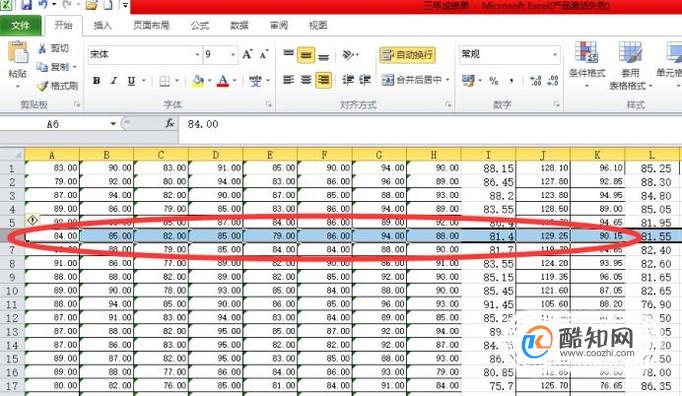Increase font size with large A icon
The image size is (682, 396).
[247, 54]
